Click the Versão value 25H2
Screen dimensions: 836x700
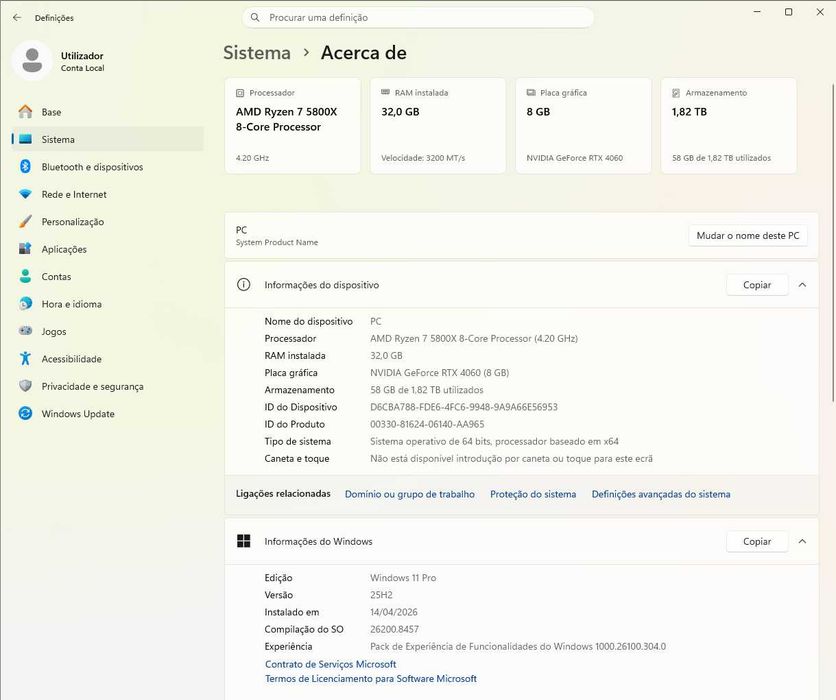tap(381, 595)
